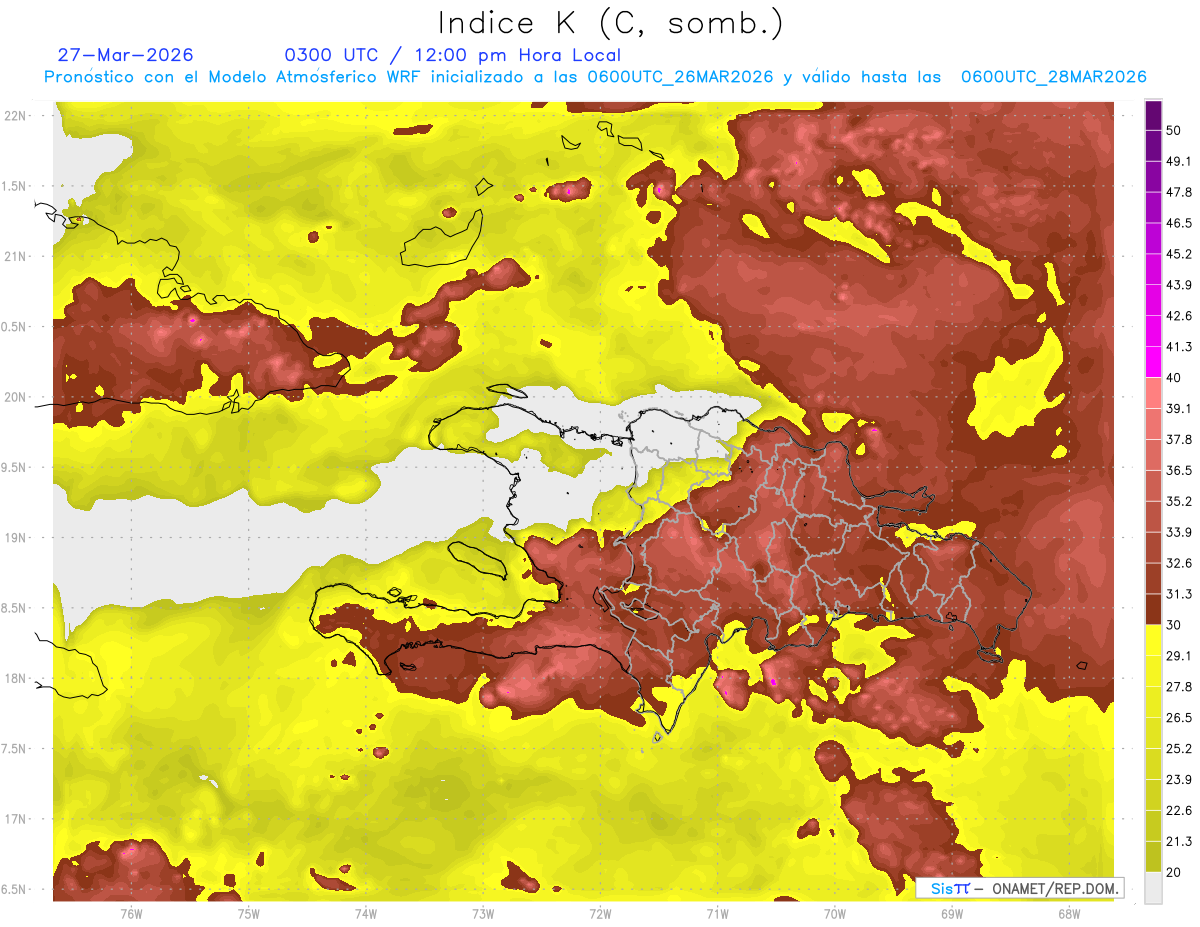The image size is (1200, 927).
Task: Click the 72W longitude axis label
Action: [x=600, y=913]
